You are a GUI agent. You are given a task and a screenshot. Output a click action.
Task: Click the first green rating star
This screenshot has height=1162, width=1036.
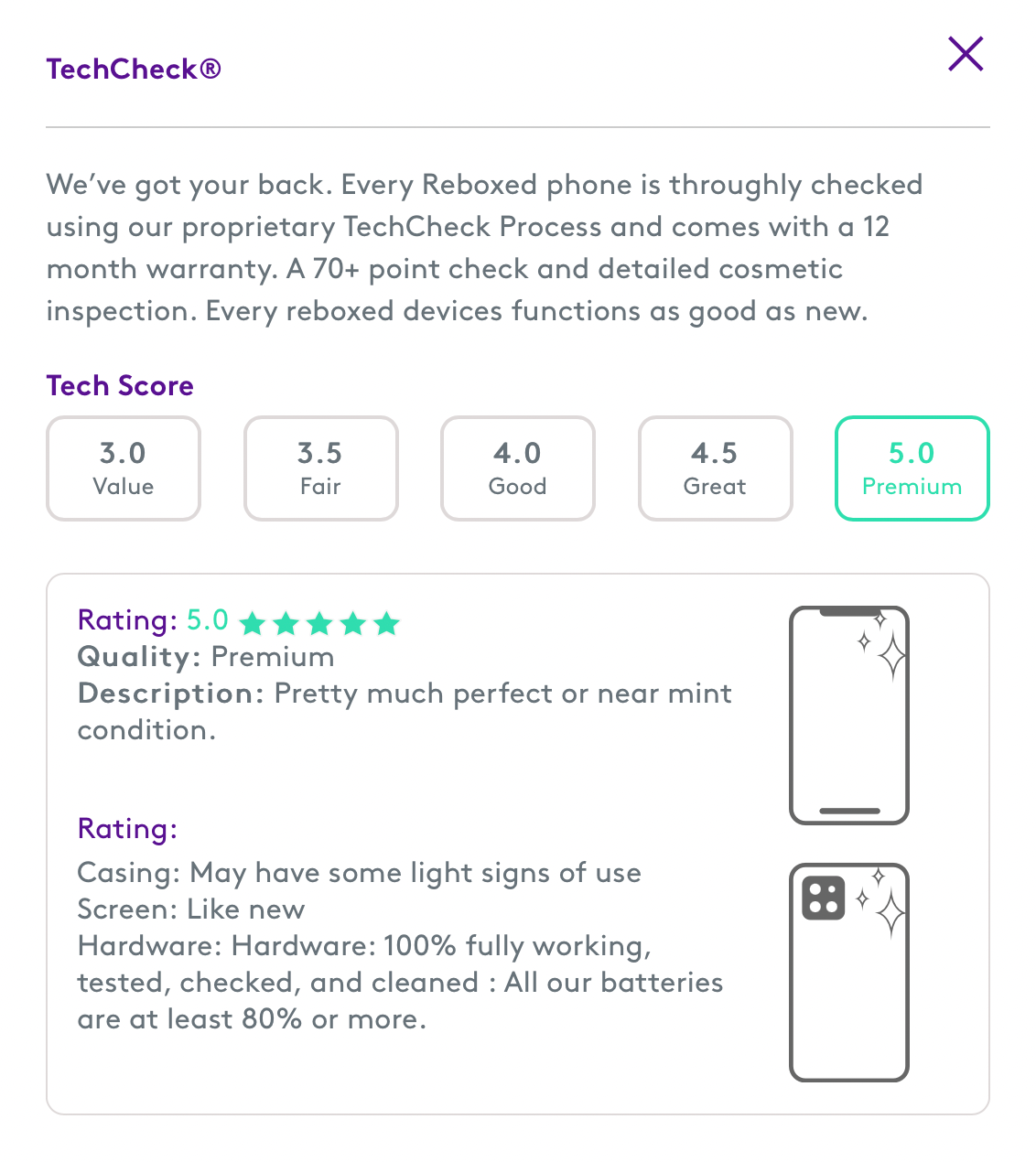(x=252, y=624)
